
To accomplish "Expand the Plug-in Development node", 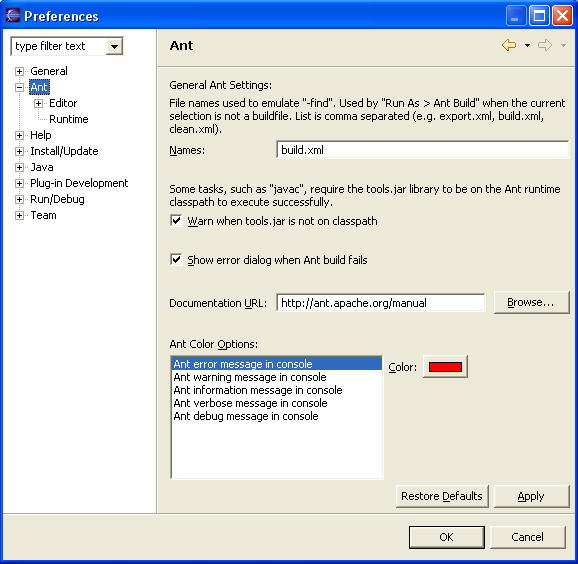I will pos(20,183).
